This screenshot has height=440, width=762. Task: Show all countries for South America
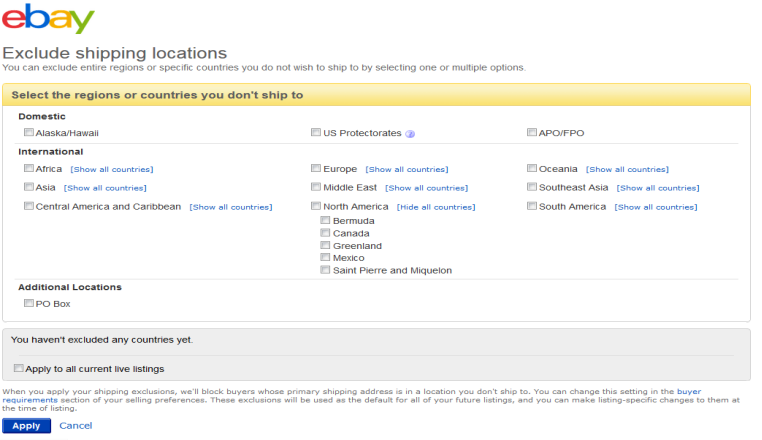pos(655,207)
